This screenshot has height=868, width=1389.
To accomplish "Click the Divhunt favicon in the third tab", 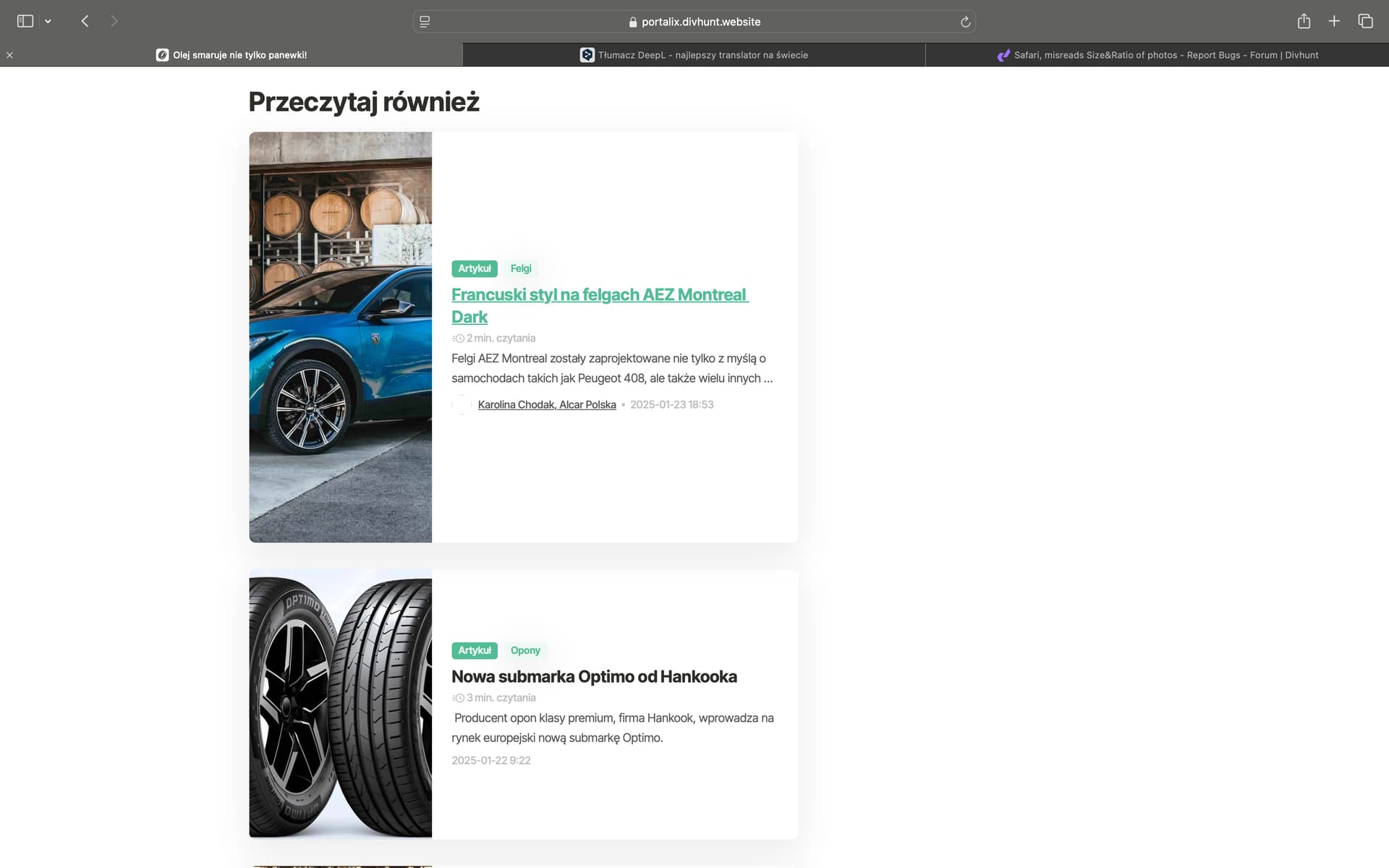I will click(1003, 55).
